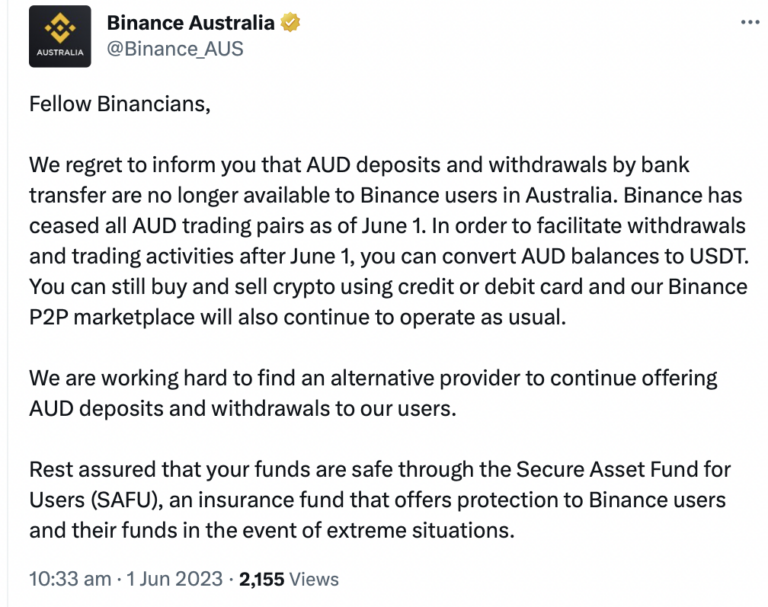Click the "Fellow Binancians," greeting line
This screenshot has height=607, width=768.
120,105
